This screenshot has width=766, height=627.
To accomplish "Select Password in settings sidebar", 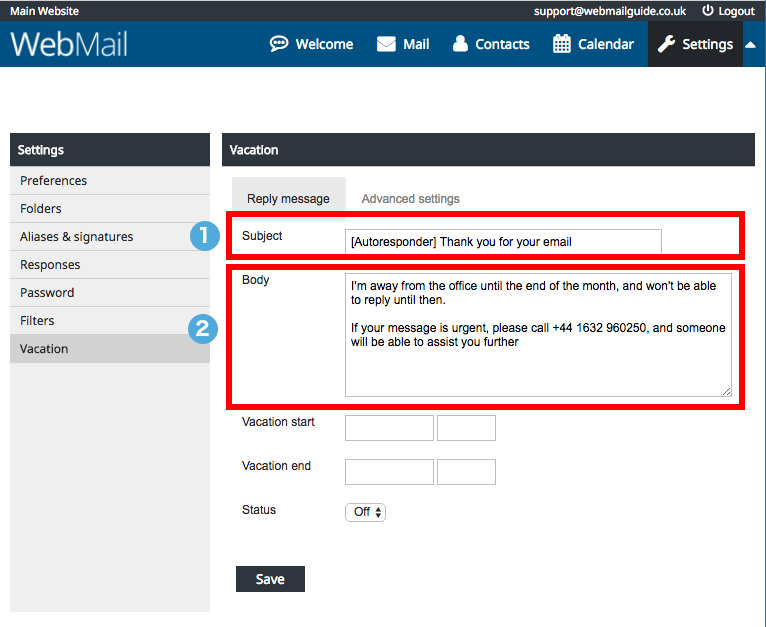I will coord(110,292).
